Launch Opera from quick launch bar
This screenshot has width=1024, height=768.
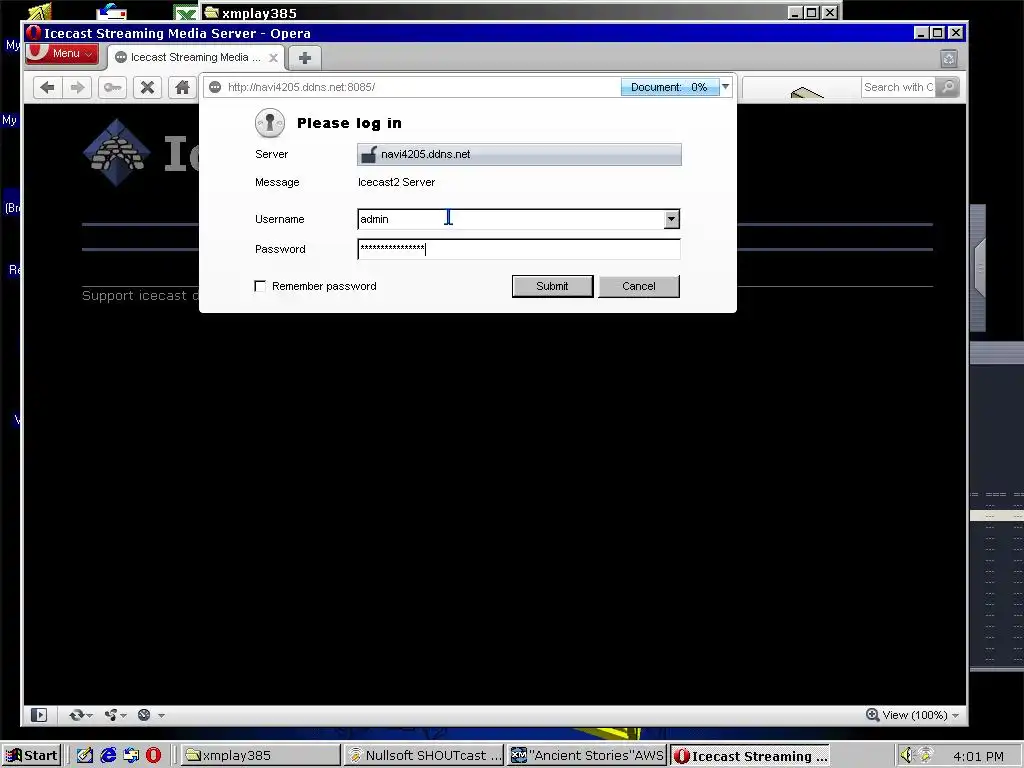pyautogui.click(x=153, y=755)
